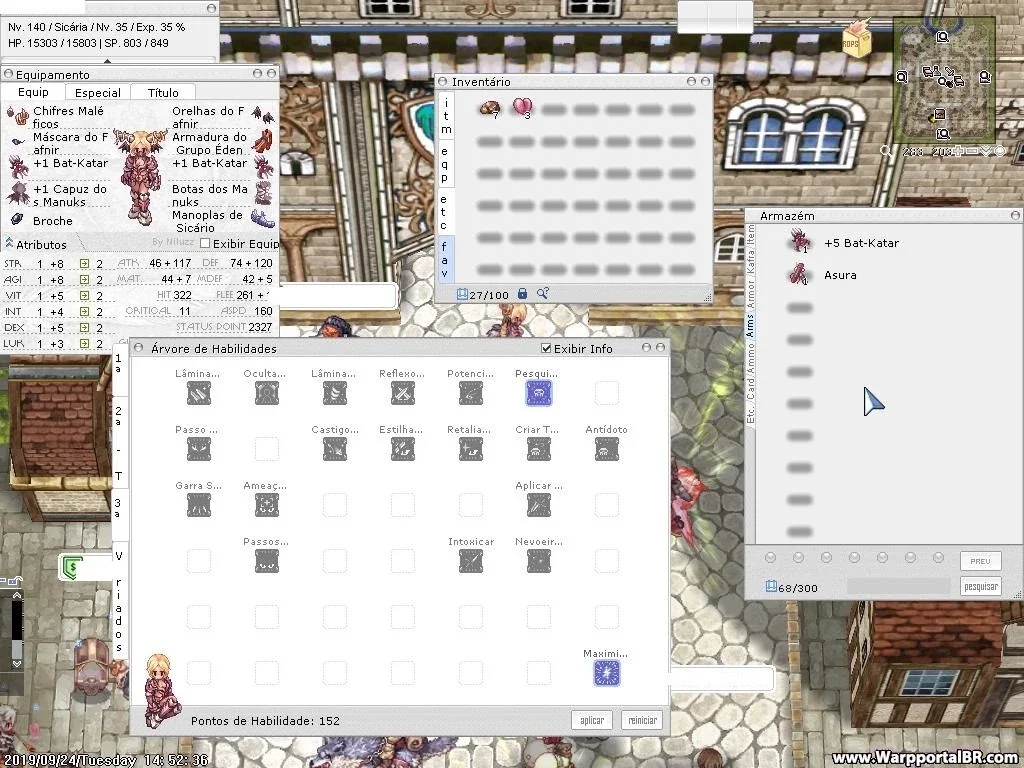Image resolution: width=1024 pixels, height=768 pixels.
Task: Click the Criar T... skill icon
Action: coord(539,449)
